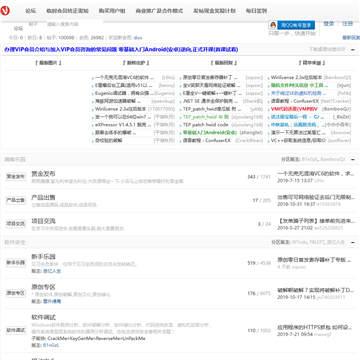Open the 软件调试 board title
The width and height of the screenshot is (360, 360).
[43, 317]
